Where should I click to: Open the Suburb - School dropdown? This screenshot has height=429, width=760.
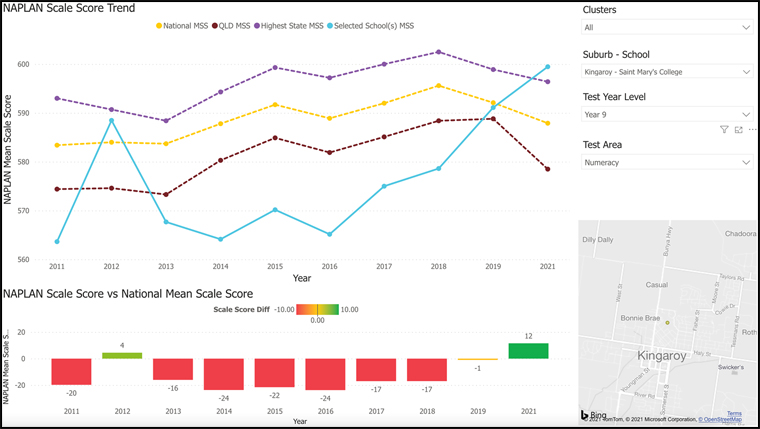[666, 72]
